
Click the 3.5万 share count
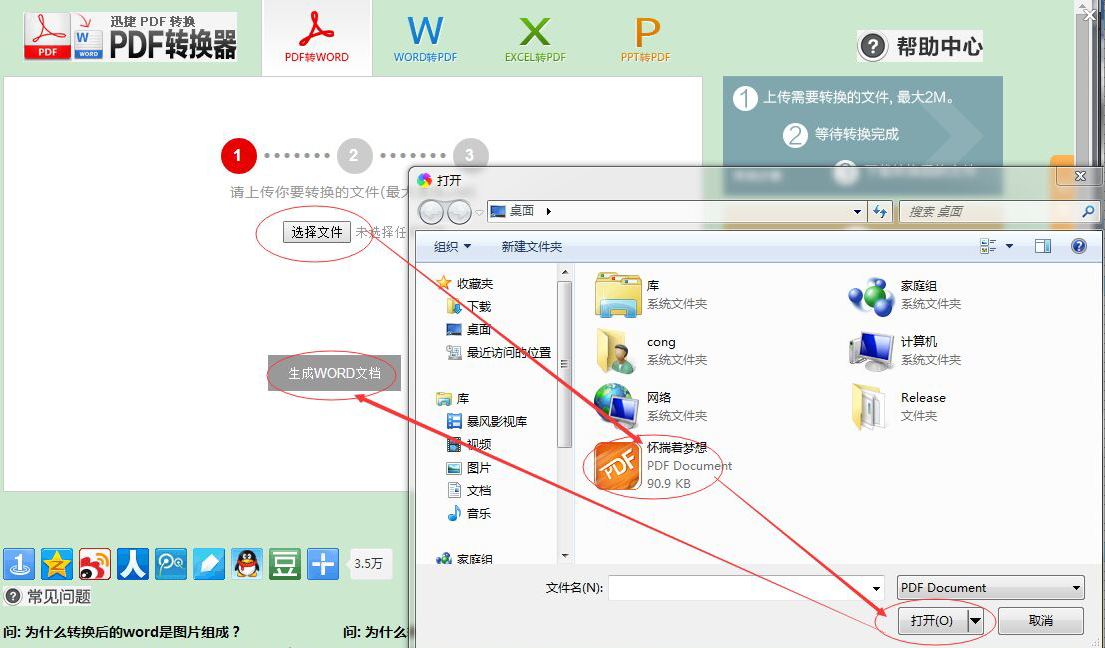click(x=369, y=563)
